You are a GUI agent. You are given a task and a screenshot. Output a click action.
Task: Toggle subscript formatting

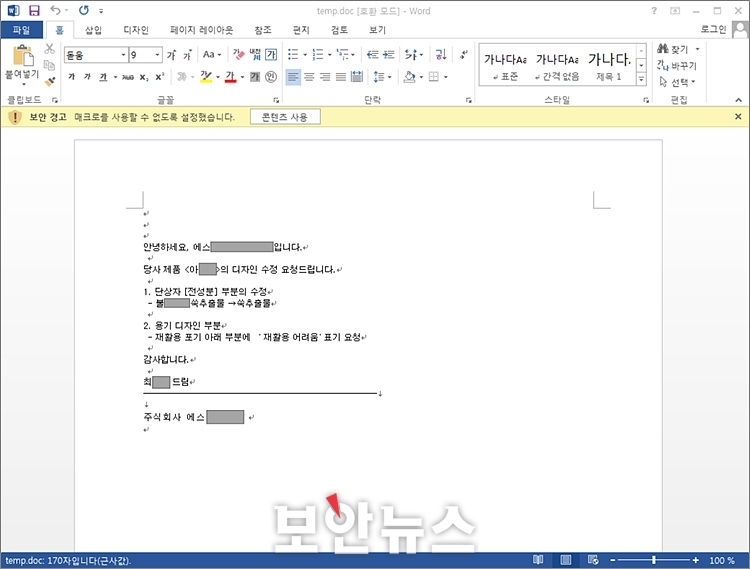(144, 77)
